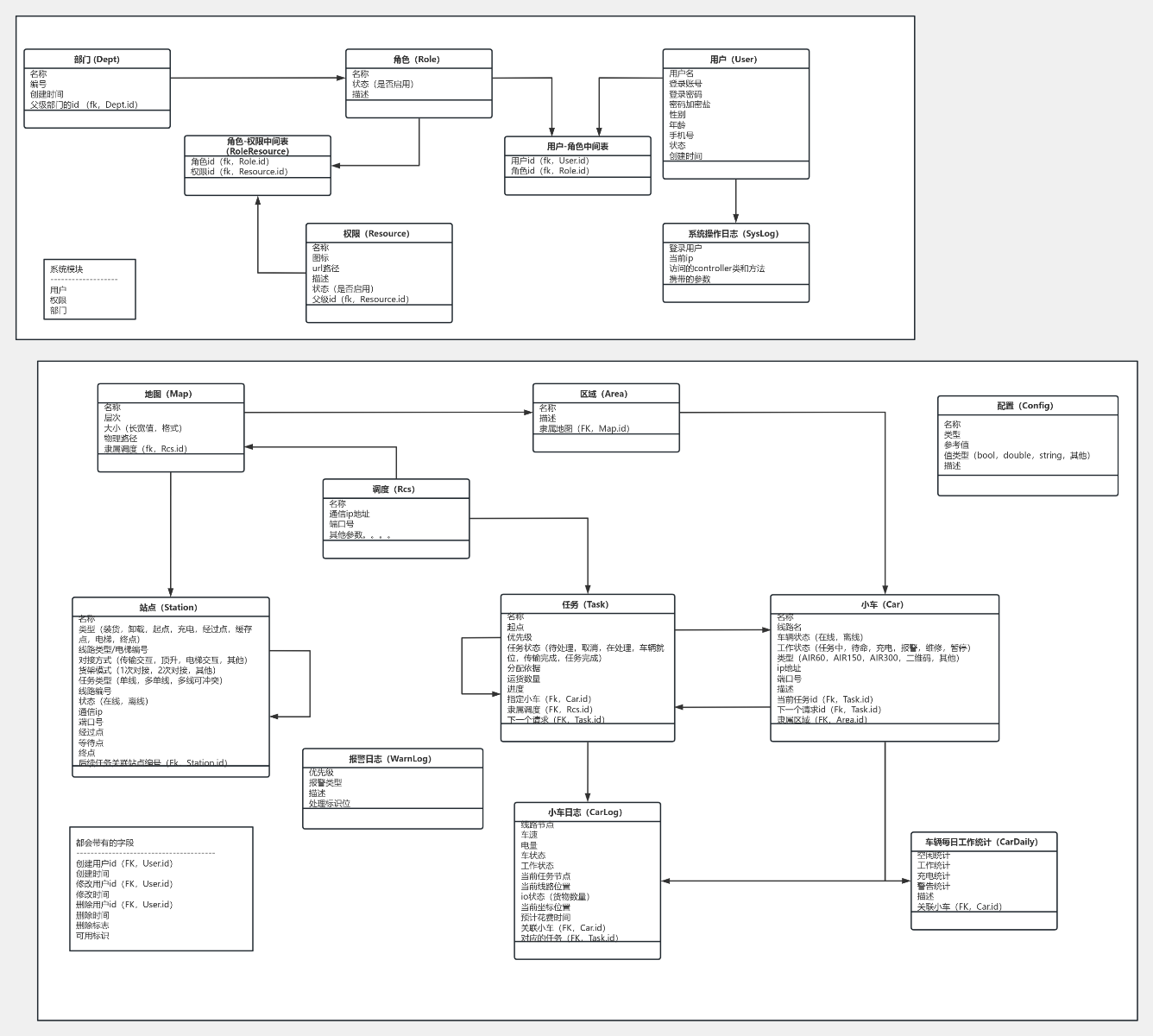Select the 用户-角色中间表 table header

click(577, 147)
